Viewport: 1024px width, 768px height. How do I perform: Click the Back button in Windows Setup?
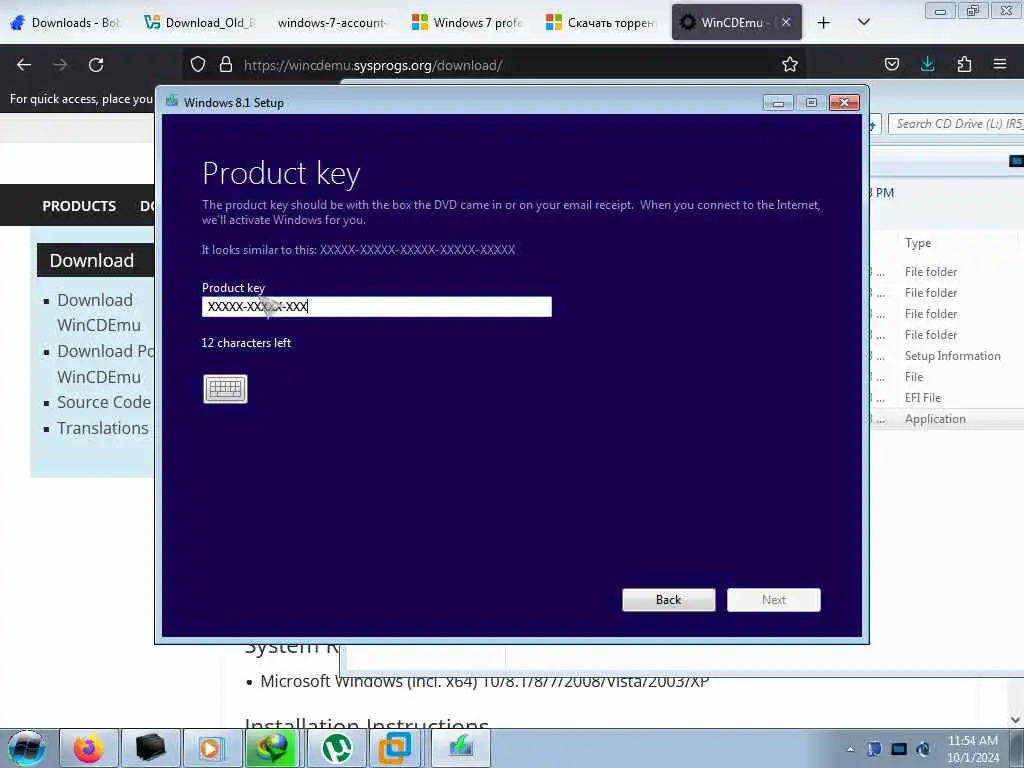pos(669,600)
